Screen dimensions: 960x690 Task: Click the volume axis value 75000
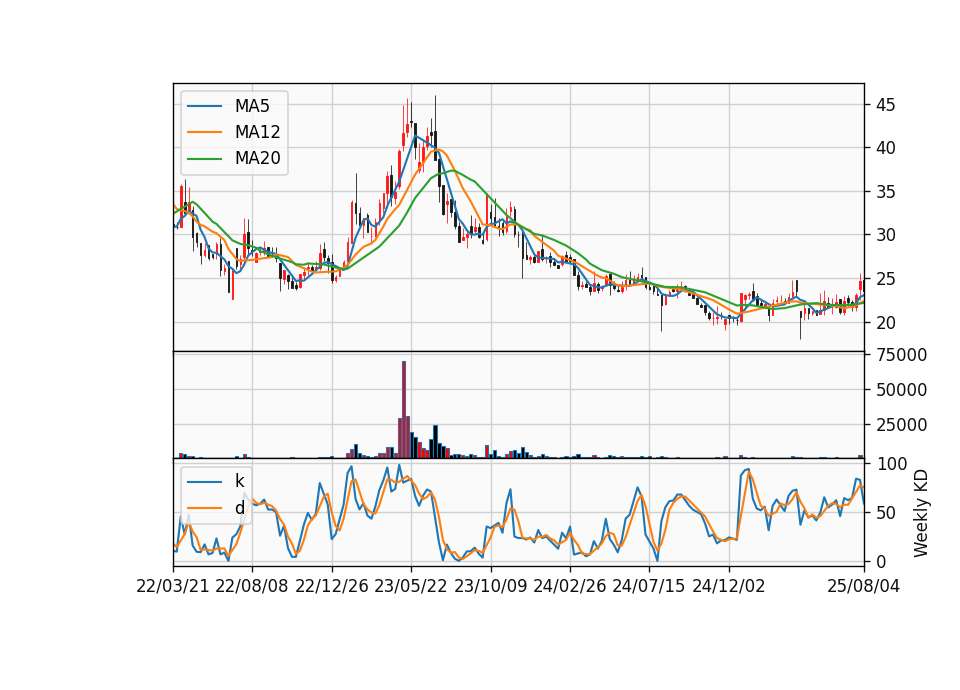(x=901, y=355)
